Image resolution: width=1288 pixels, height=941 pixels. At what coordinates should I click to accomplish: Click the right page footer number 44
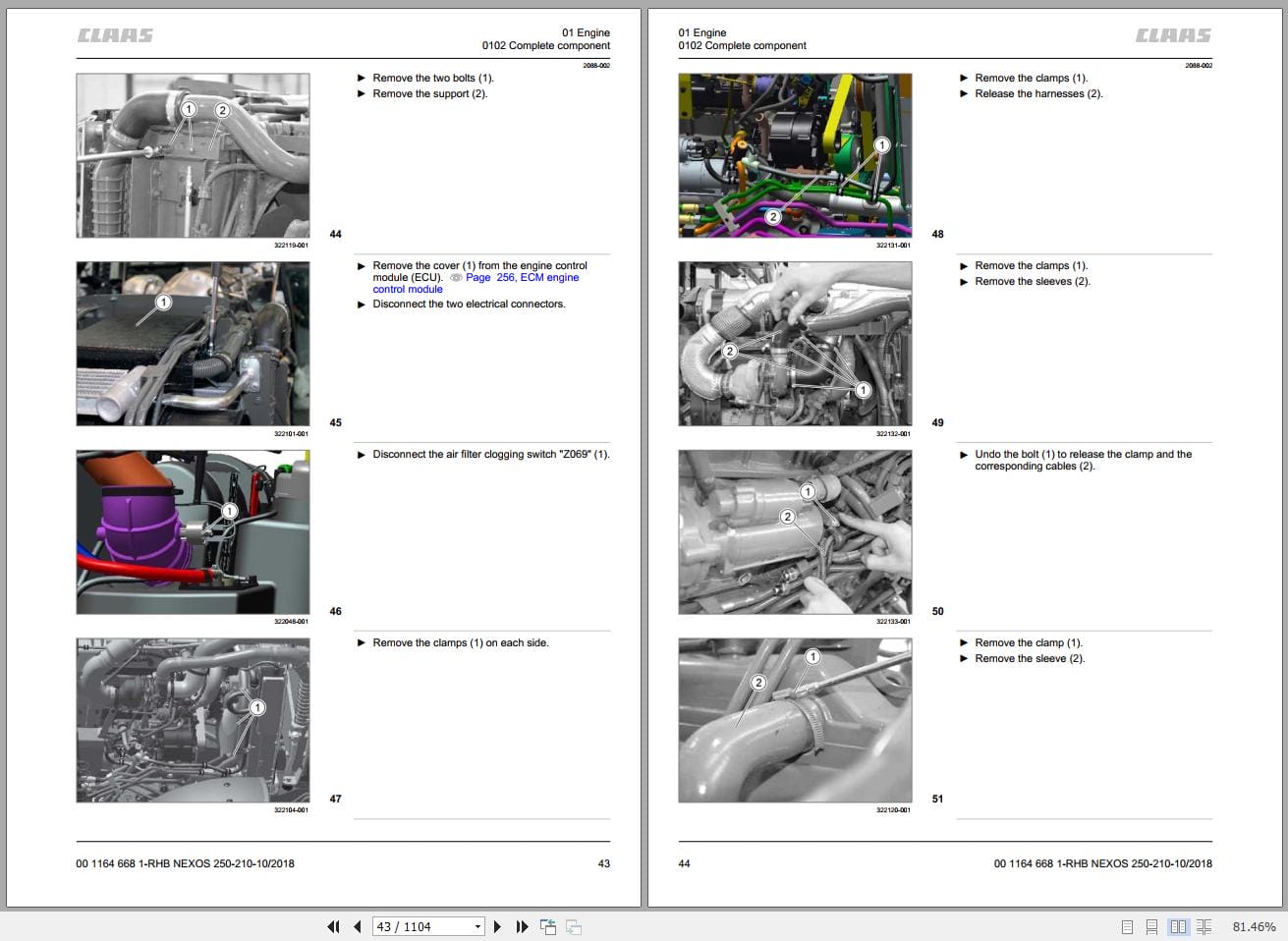tap(685, 863)
